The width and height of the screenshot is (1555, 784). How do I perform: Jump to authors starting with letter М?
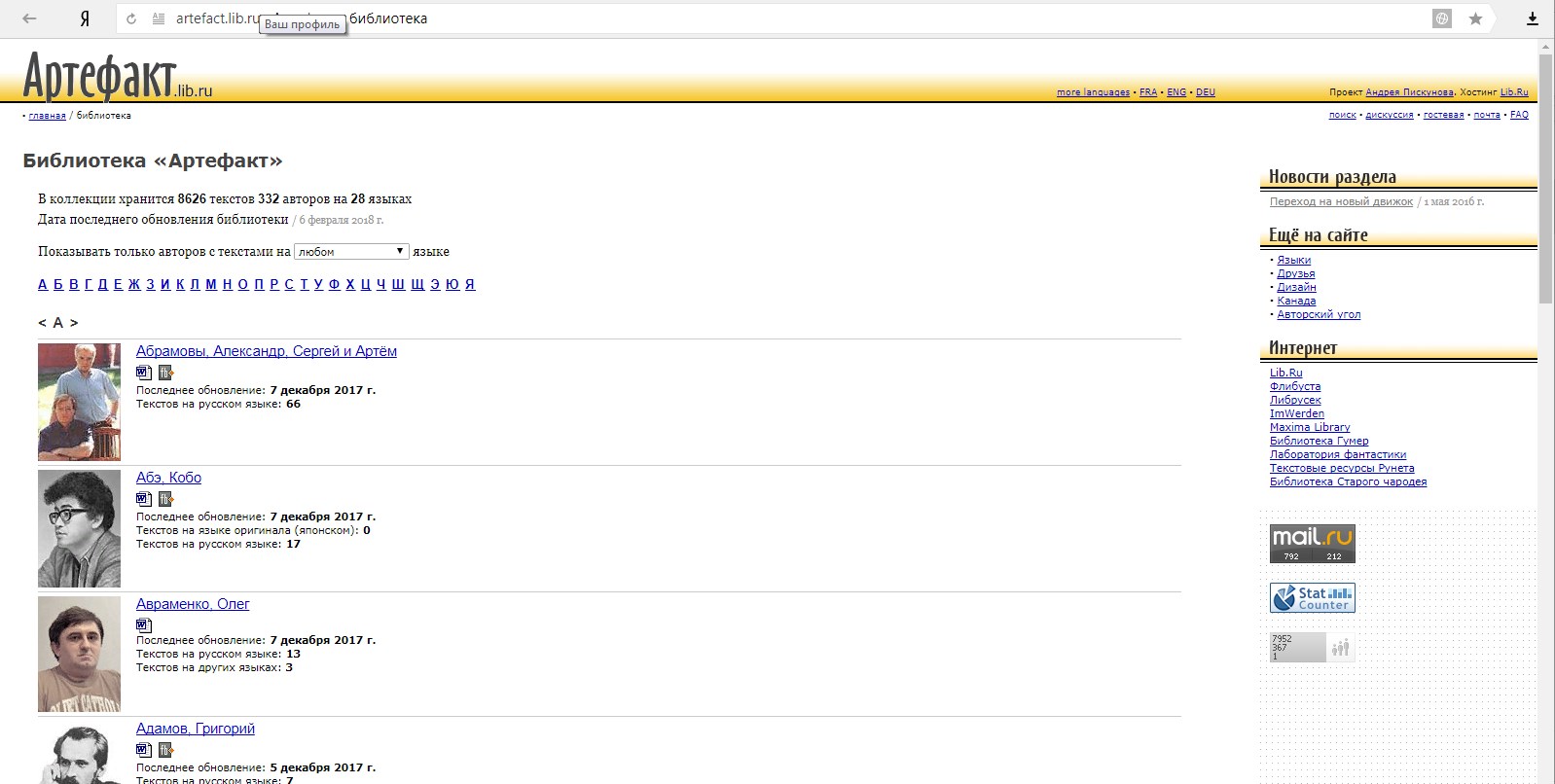click(x=211, y=284)
